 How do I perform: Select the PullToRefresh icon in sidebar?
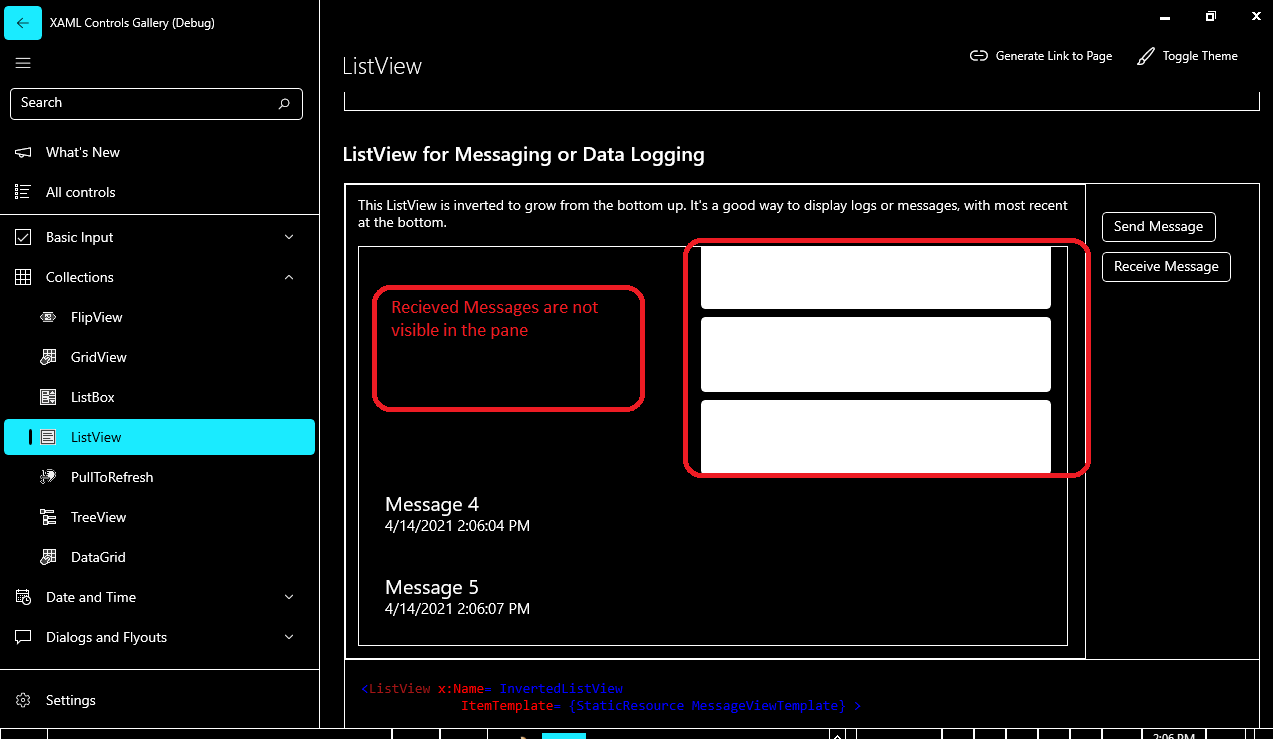48,477
